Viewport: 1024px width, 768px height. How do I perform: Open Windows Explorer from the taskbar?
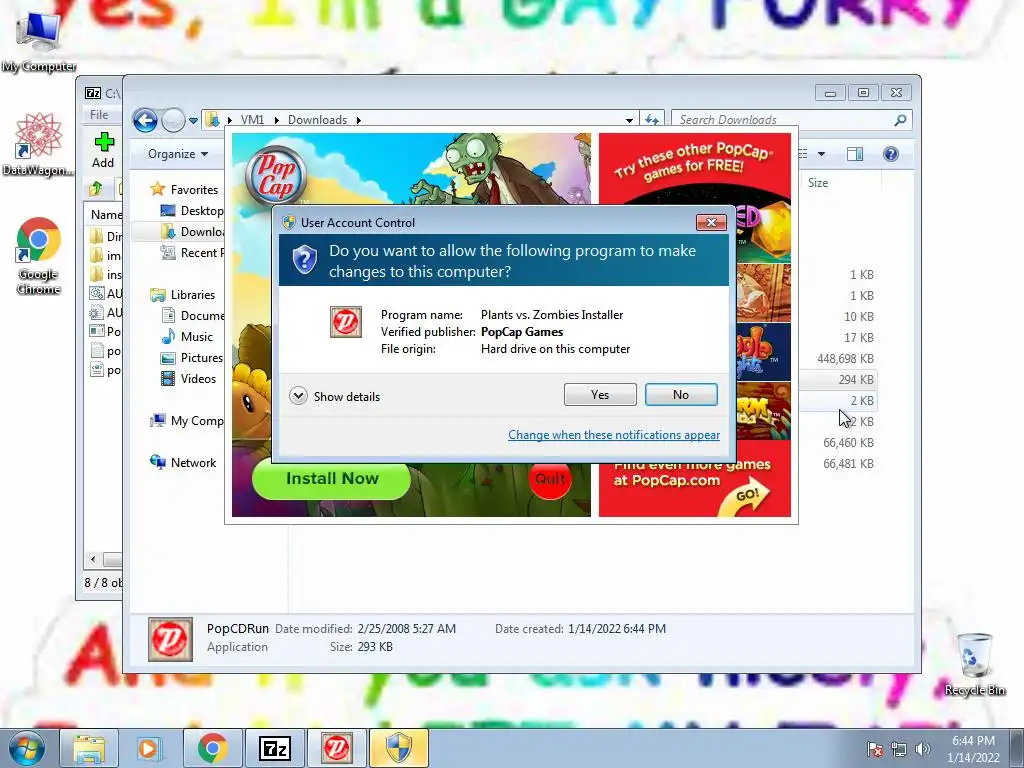click(89, 748)
